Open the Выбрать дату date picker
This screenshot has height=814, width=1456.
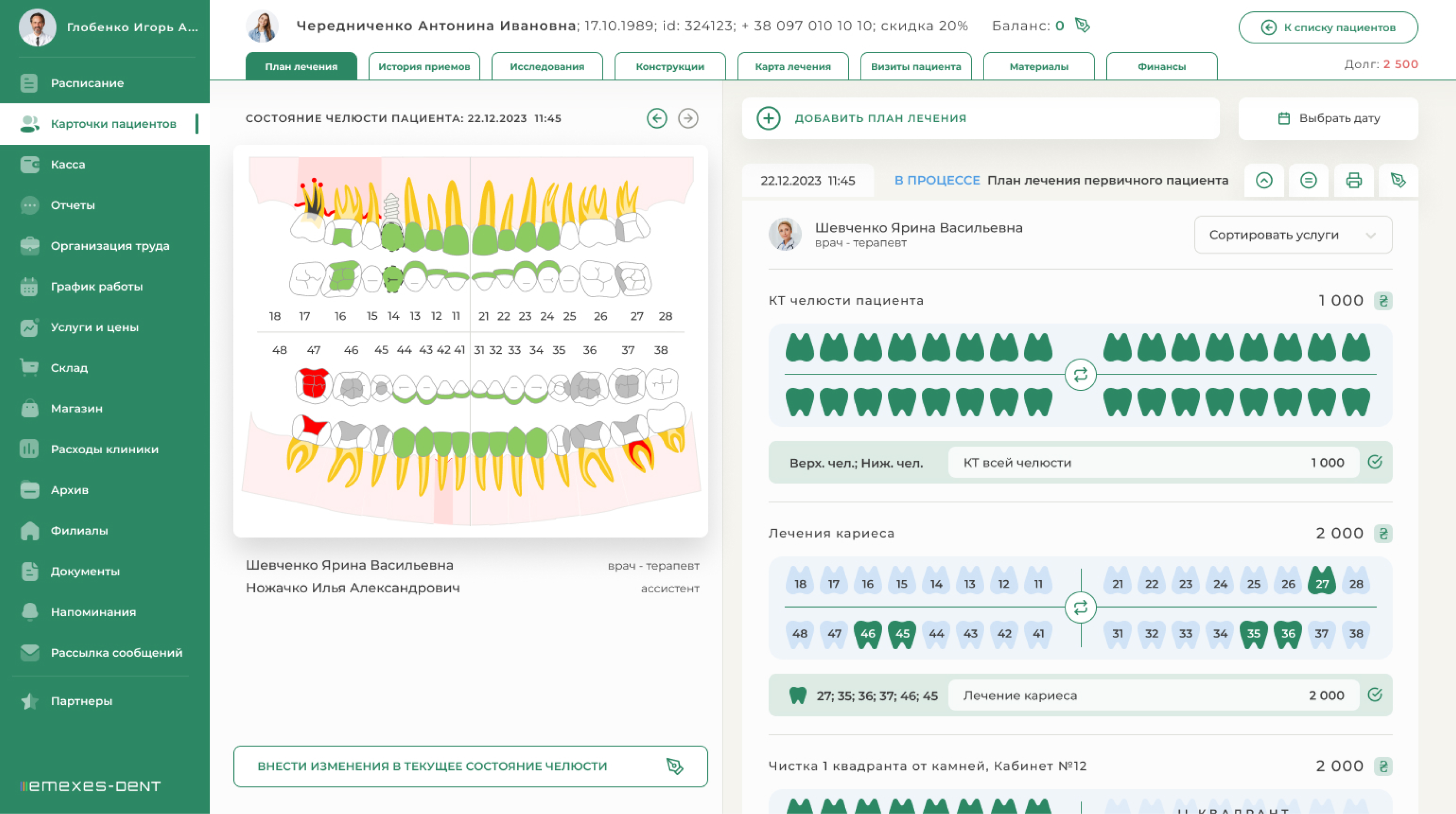(1328, 118)
